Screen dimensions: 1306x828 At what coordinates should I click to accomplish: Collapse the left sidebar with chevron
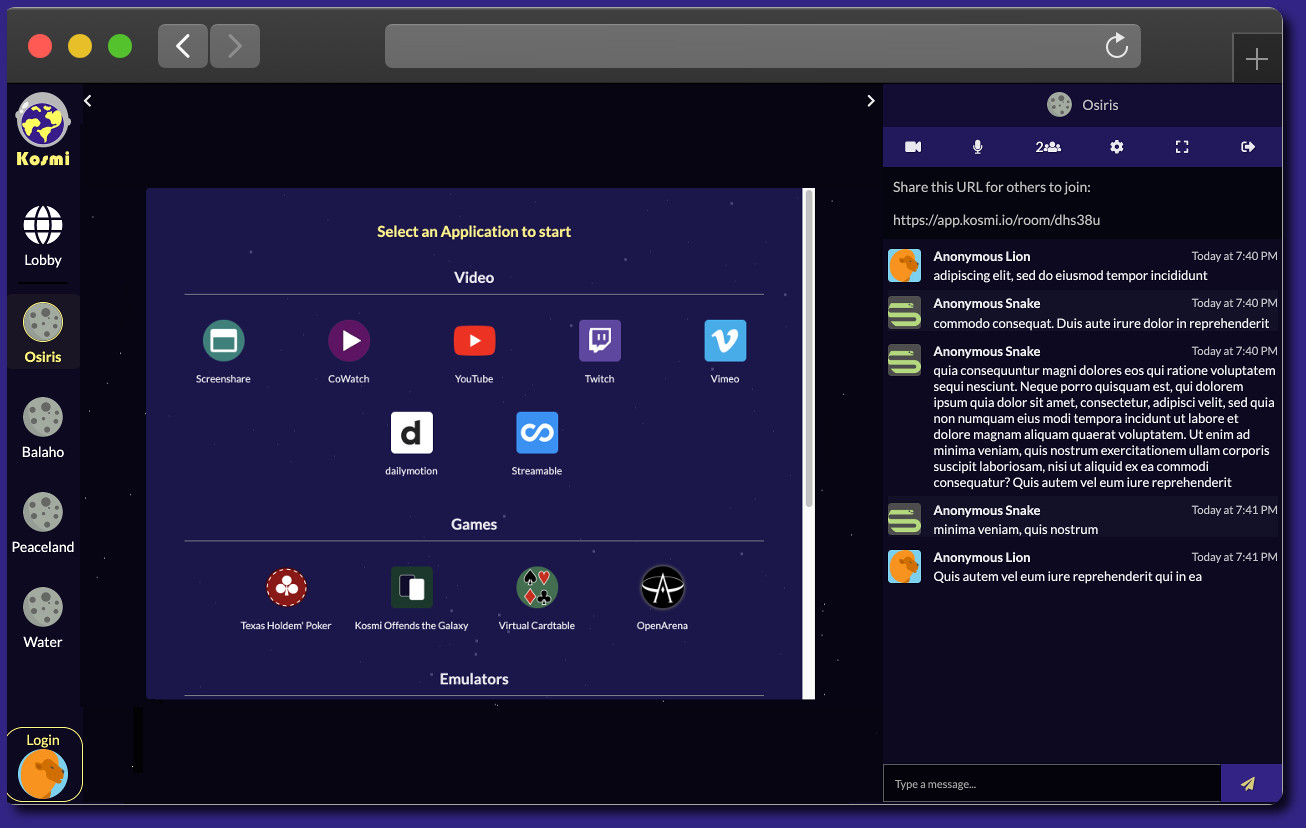coord(88,101)
